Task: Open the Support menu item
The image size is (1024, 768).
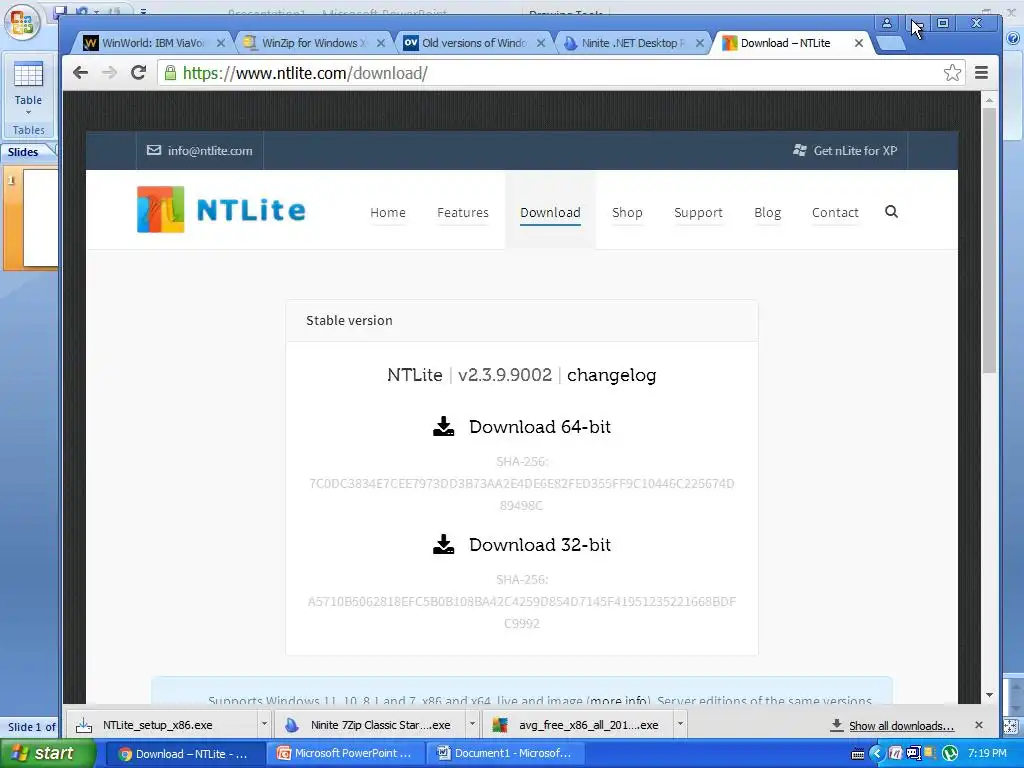Action: (698, 212)
